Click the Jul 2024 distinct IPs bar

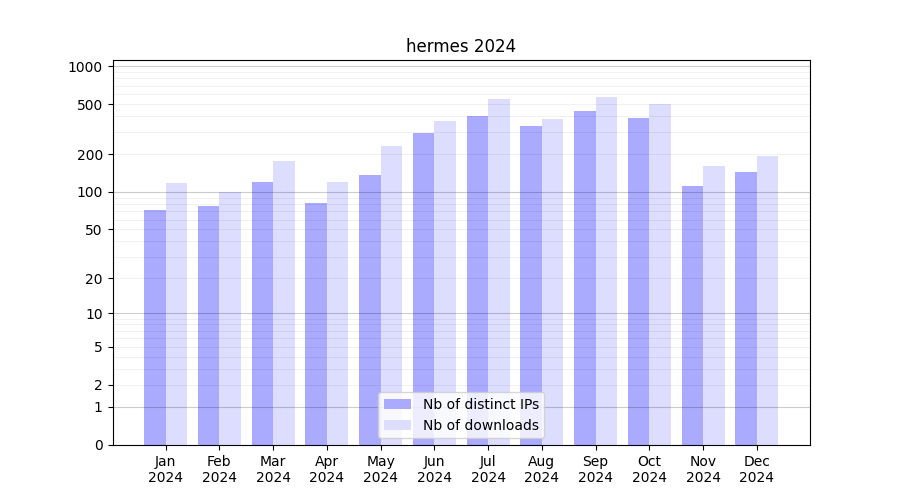coord(477,280)
